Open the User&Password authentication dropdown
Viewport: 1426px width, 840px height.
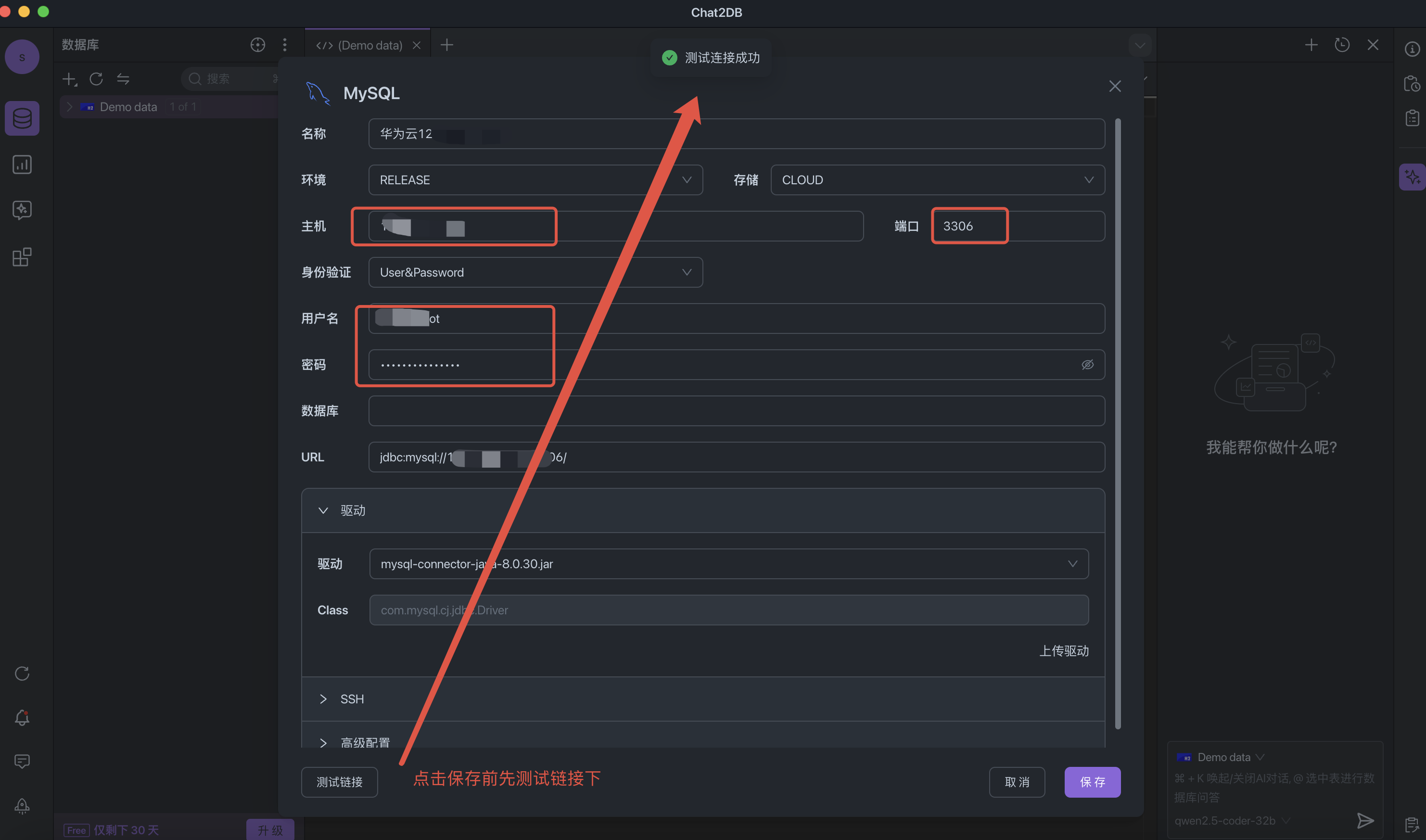click(x=535, y=272)
